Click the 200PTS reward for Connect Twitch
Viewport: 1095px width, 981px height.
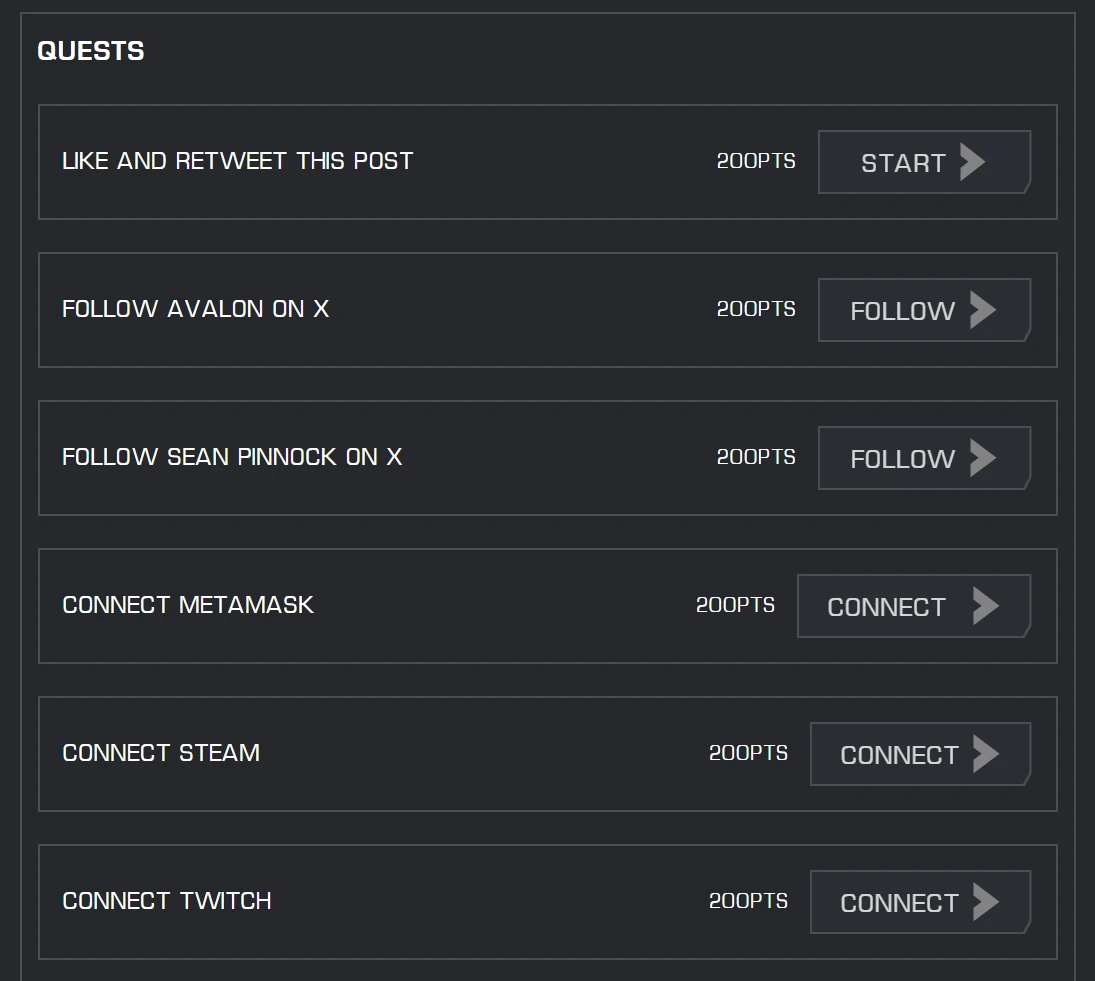pyautogui.click(x=748, y=901)
